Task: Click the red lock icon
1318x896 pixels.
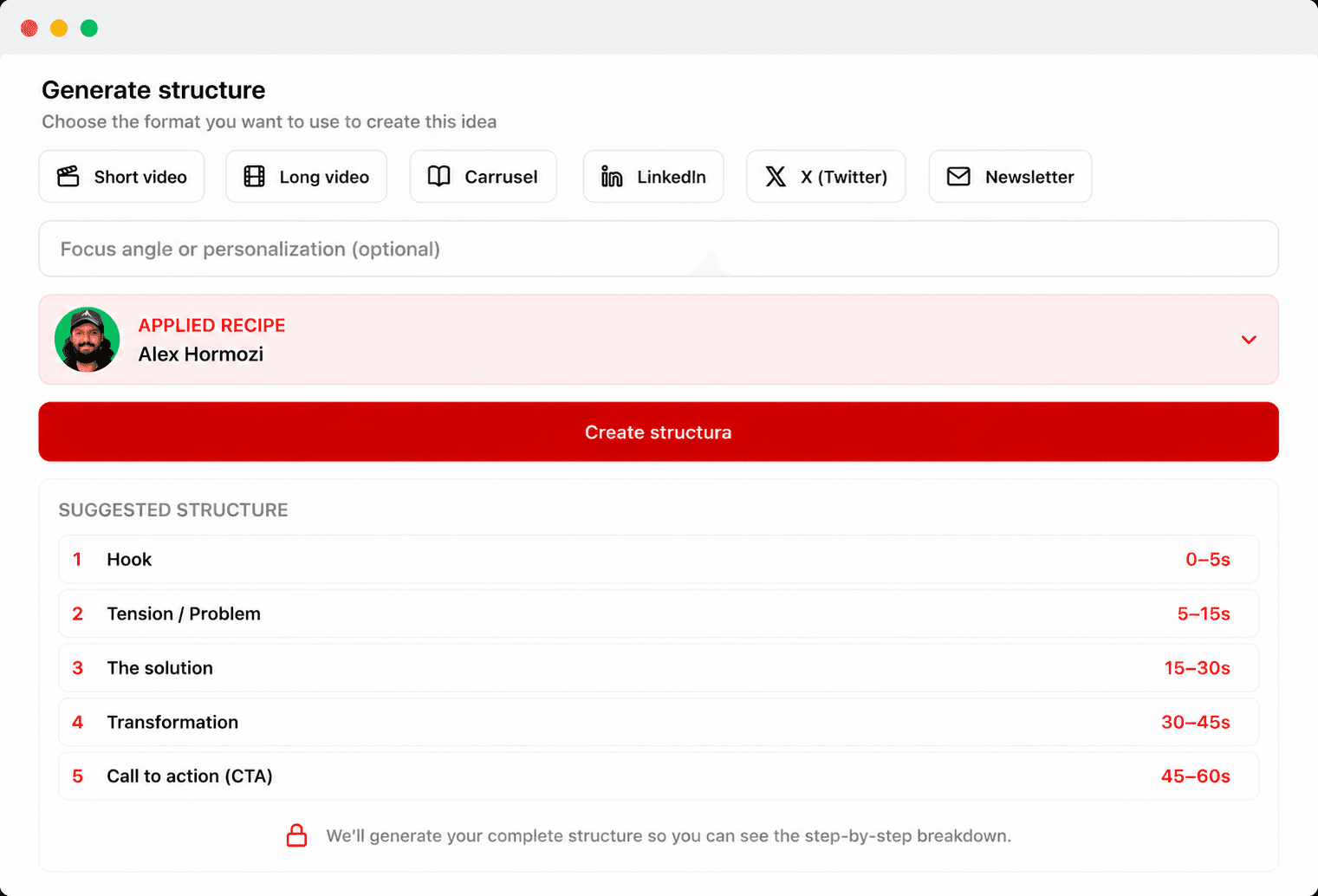Action: [x=296, y=835]
